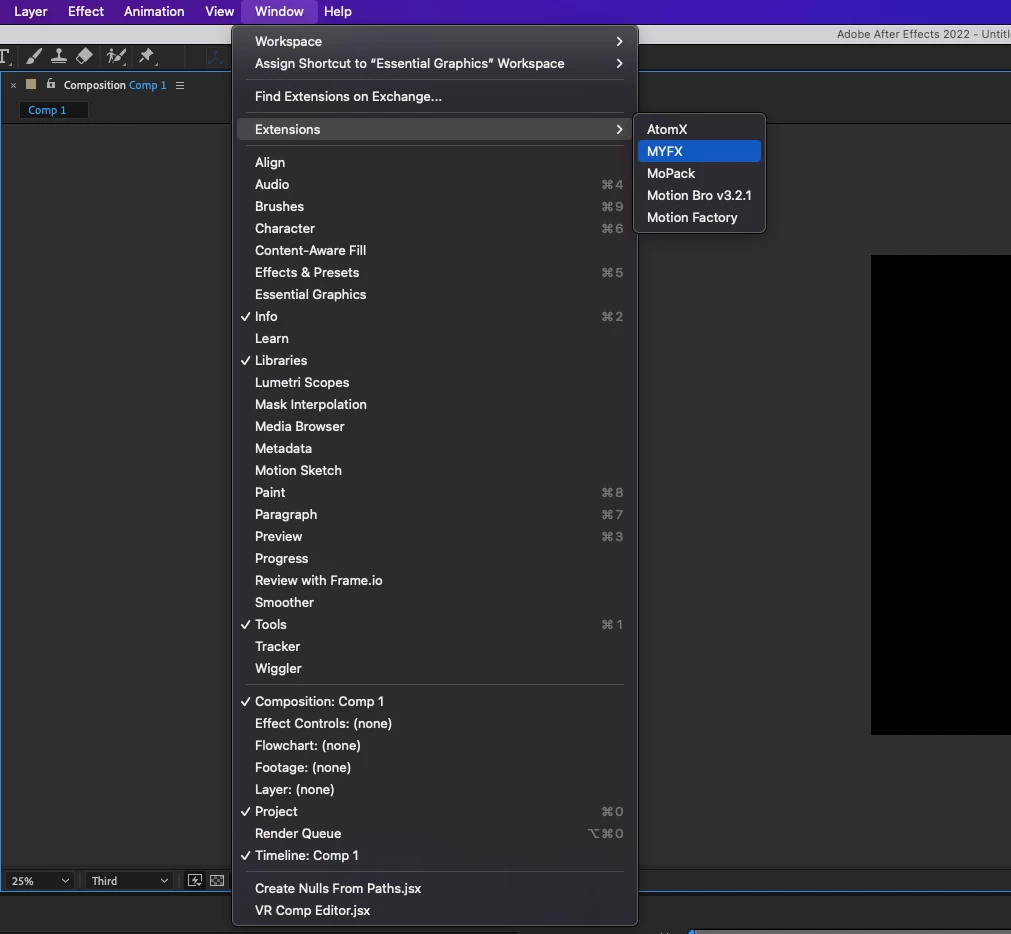Viewport: 1011px width, 934px height.
Task: Uncheck the Tools panel entry
Action: click(435, 624)
